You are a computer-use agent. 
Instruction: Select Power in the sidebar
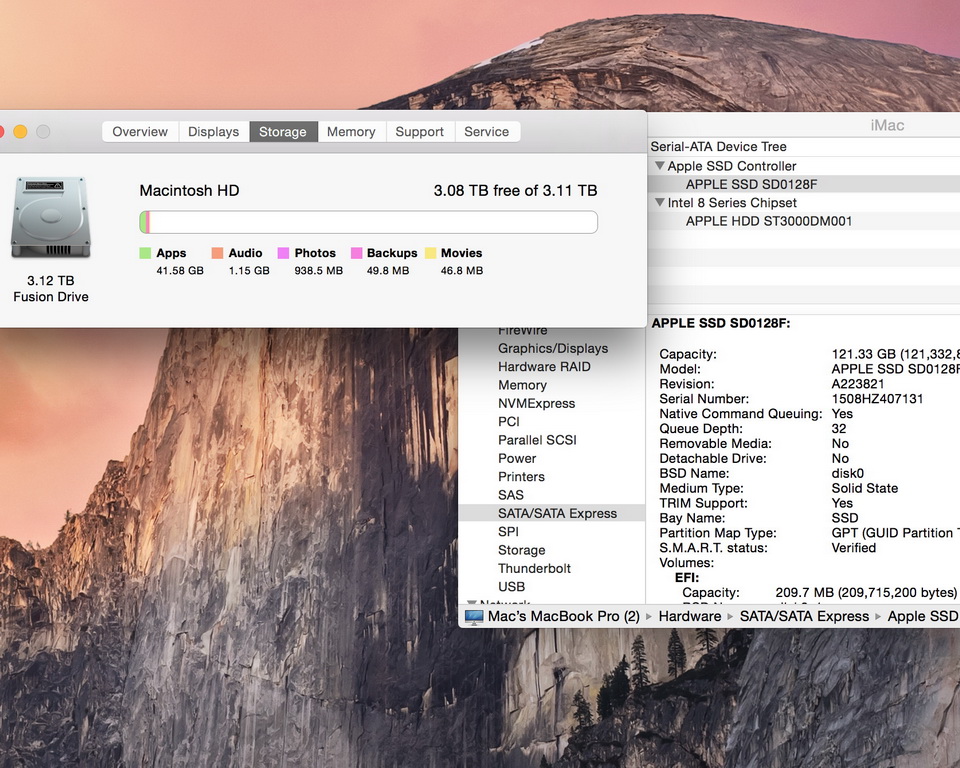[x=517, y=459]
